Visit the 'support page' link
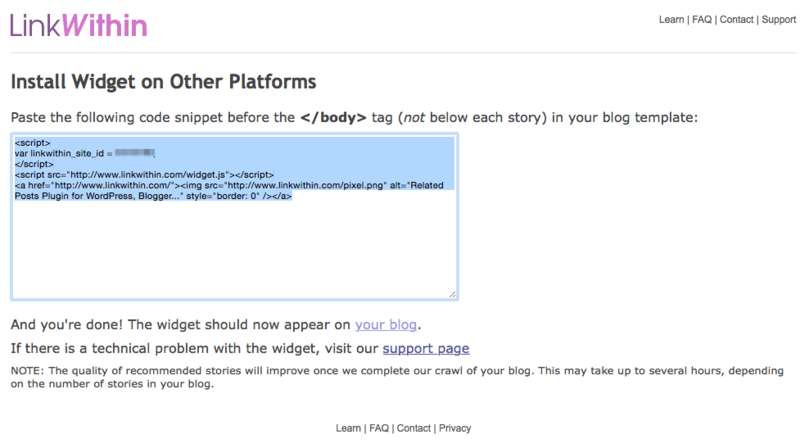 click(x=426, y=349)
